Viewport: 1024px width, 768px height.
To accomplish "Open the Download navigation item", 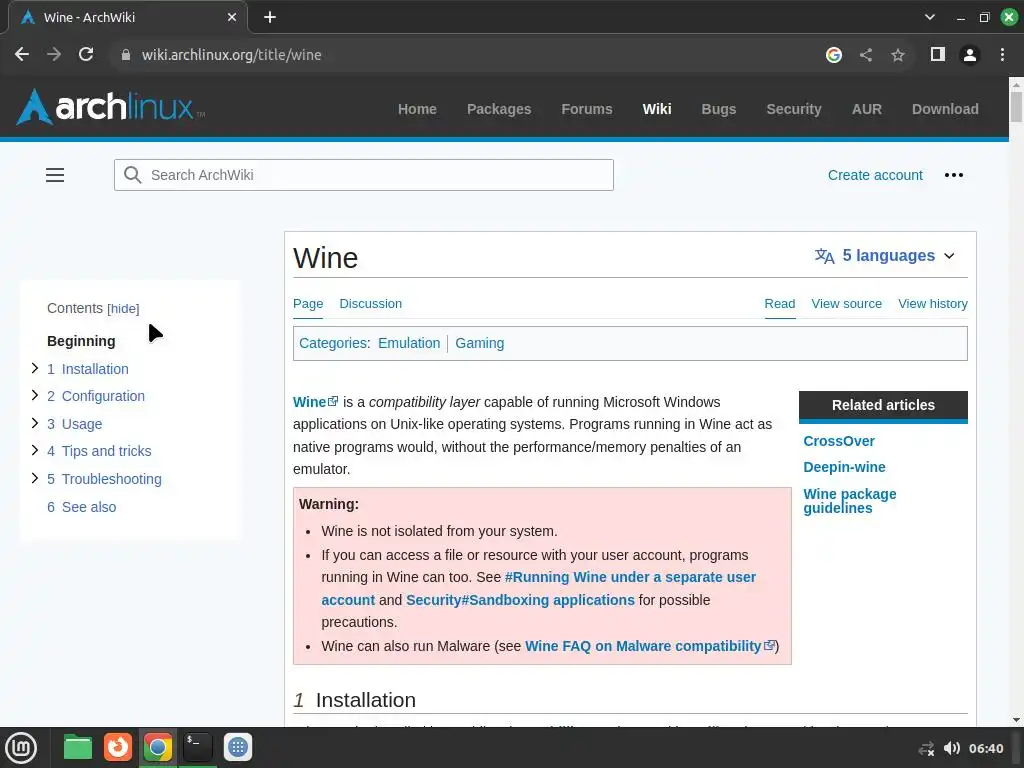I will tap(945, 109).
